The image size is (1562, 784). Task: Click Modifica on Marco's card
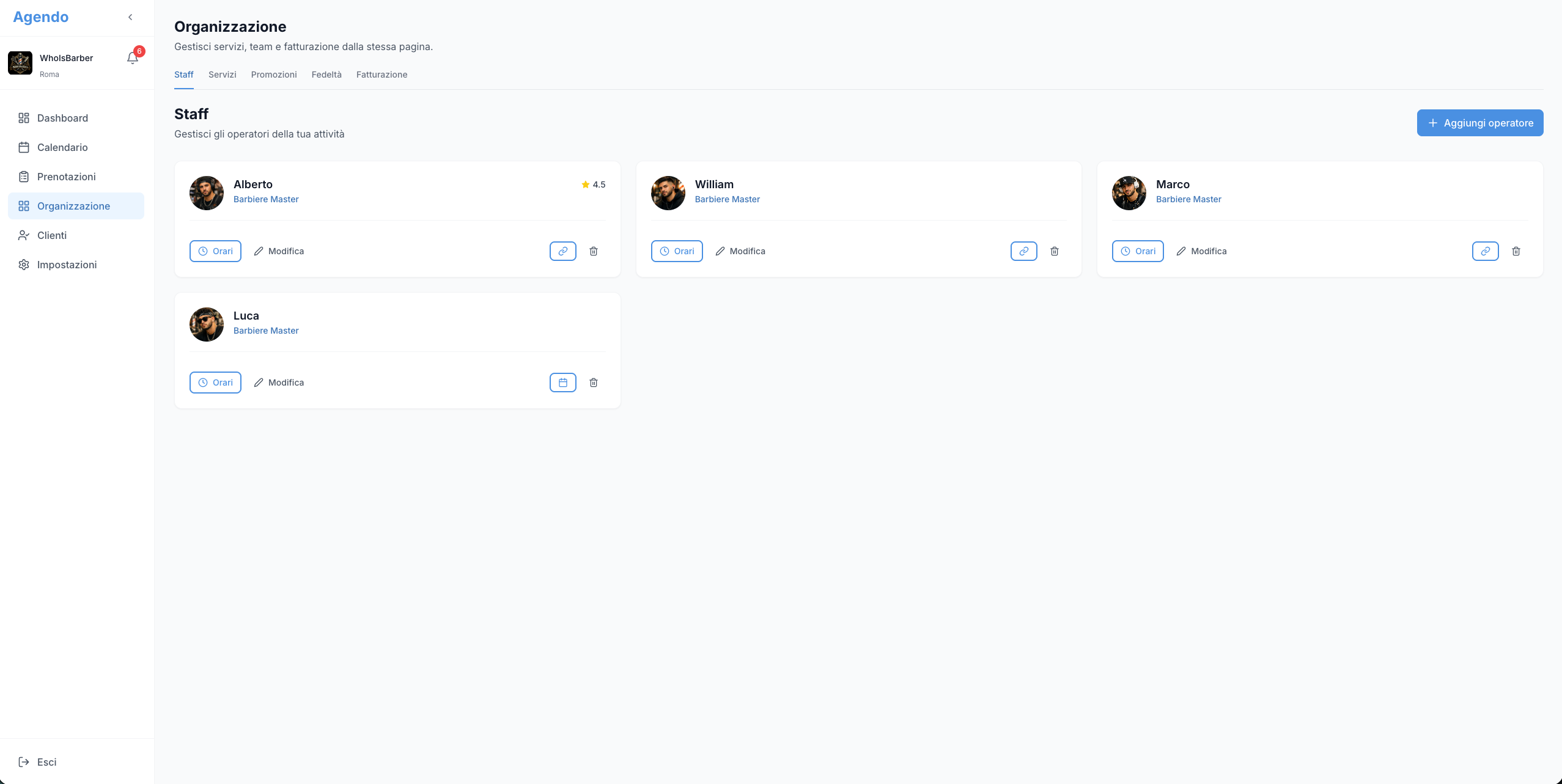[1201, 251]
